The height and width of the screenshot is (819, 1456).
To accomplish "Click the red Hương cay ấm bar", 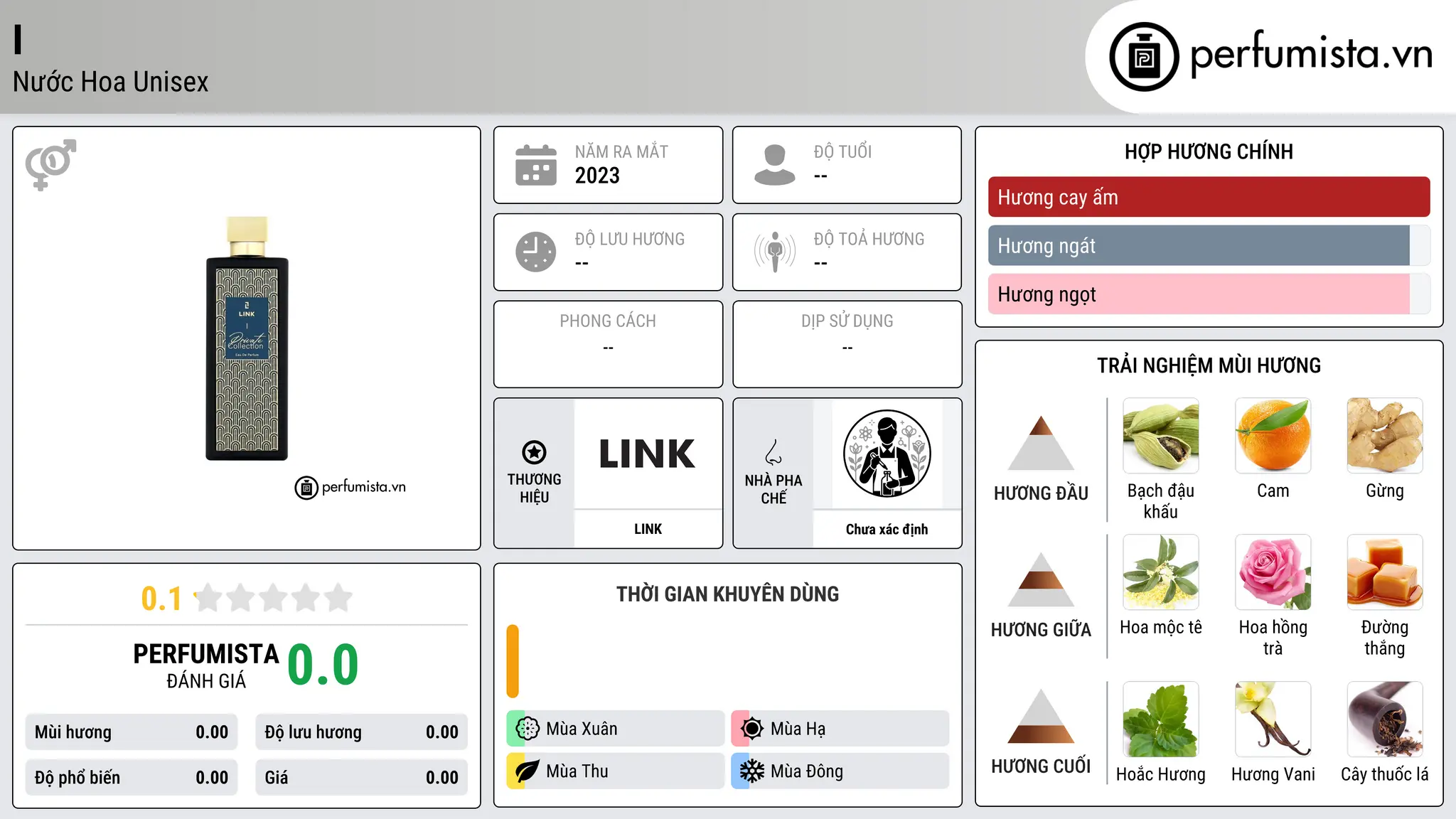I will [x=1209, y=197].
